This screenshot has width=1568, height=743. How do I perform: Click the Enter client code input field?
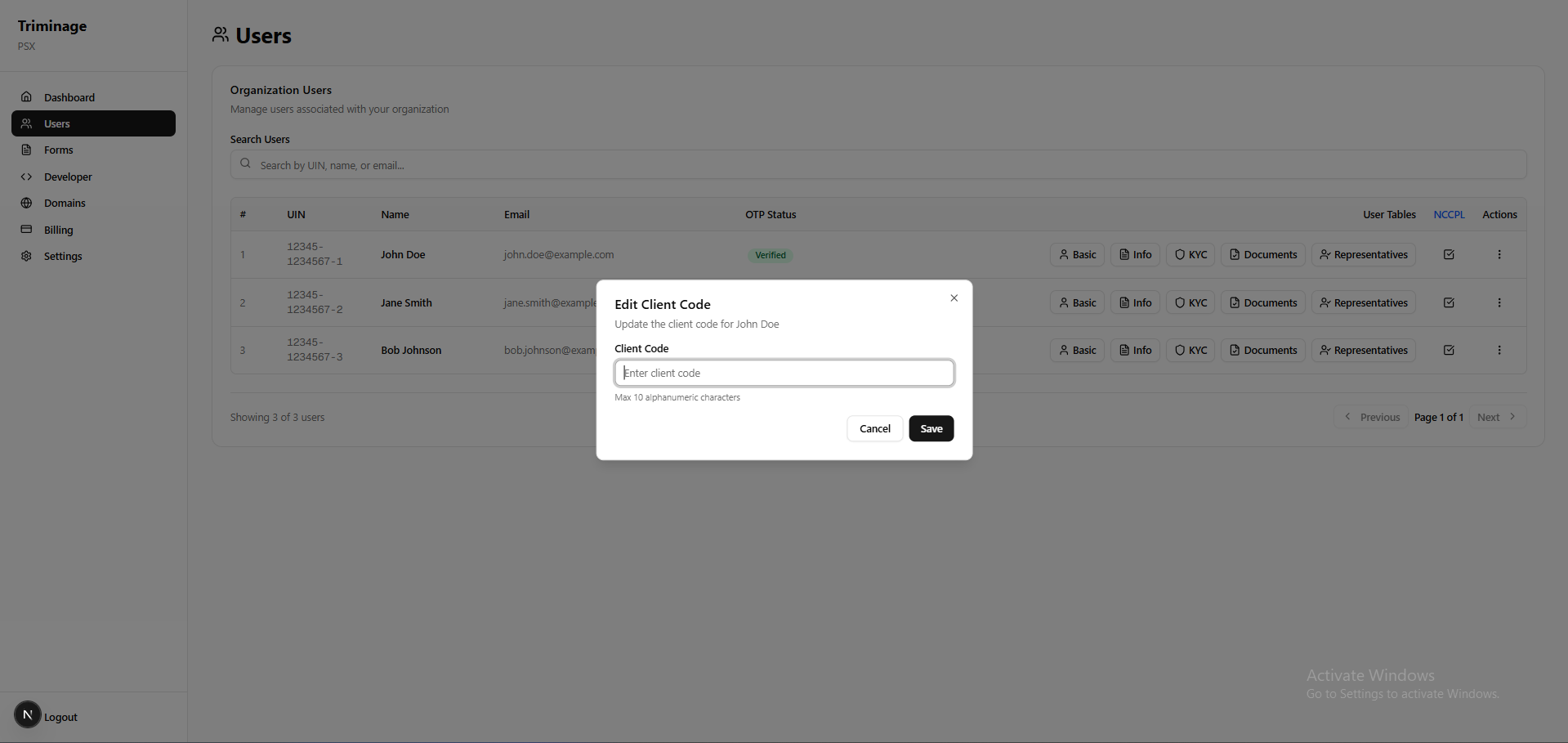(x=783, y=373)
